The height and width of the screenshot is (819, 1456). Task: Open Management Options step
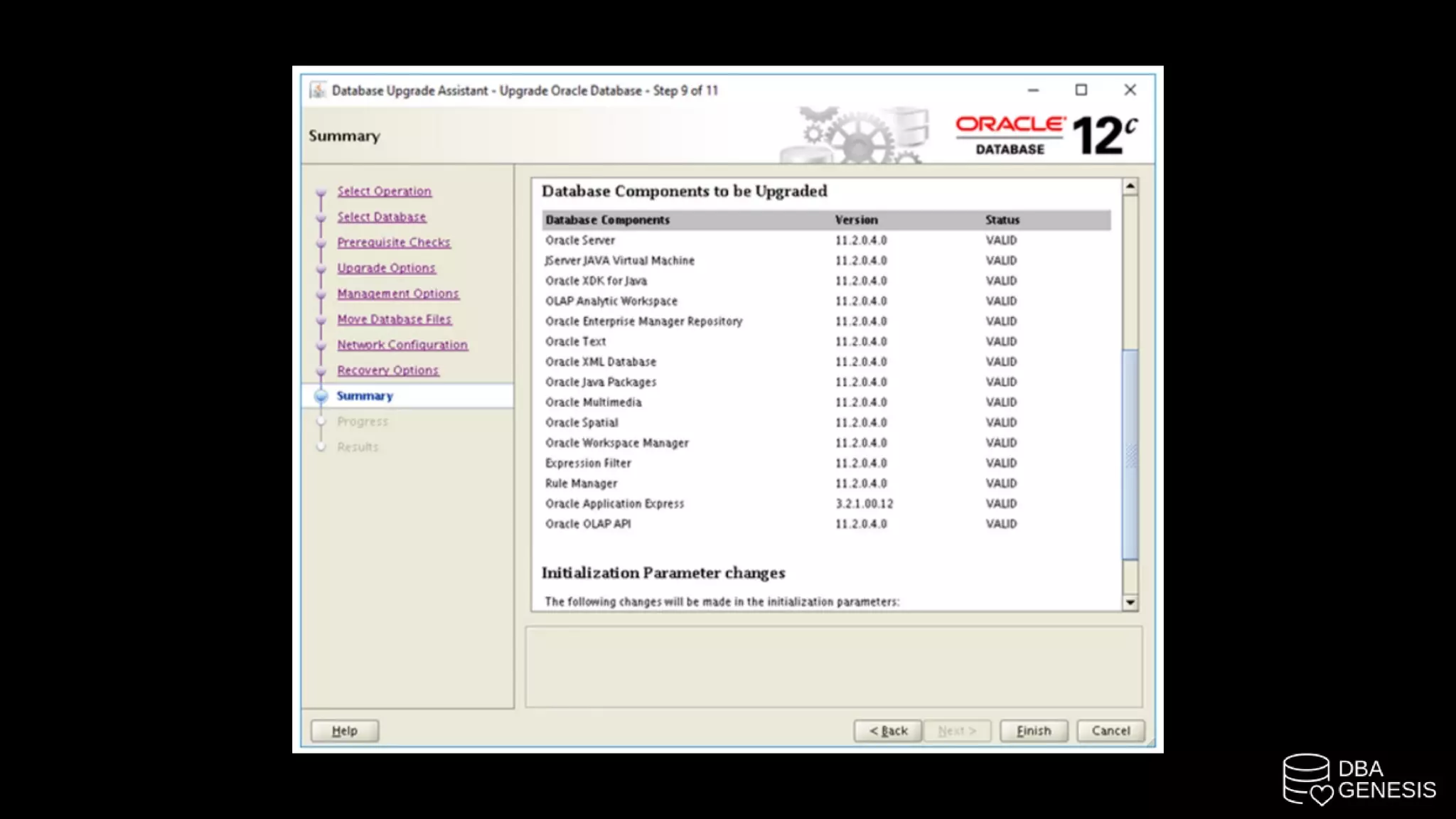click(397, 294)
